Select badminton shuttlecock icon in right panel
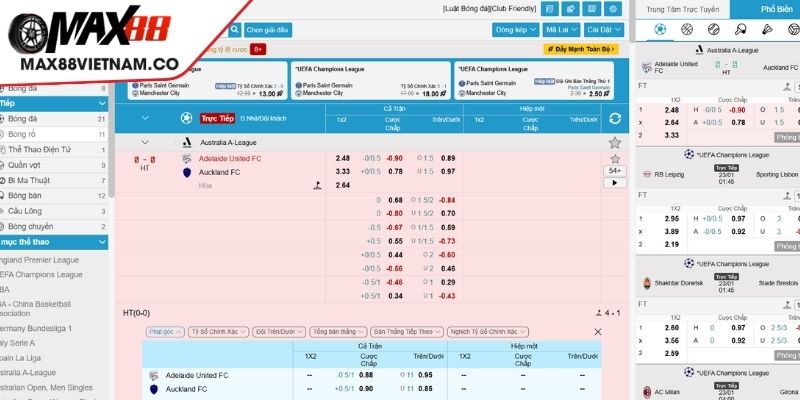 coord(767,29)
